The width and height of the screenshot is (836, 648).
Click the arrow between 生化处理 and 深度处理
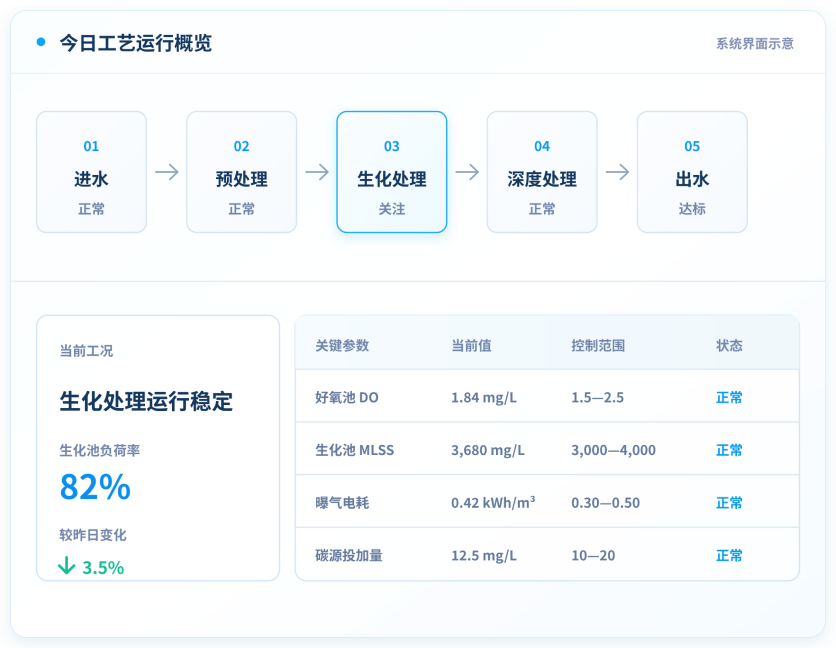[x=468, y=172]
